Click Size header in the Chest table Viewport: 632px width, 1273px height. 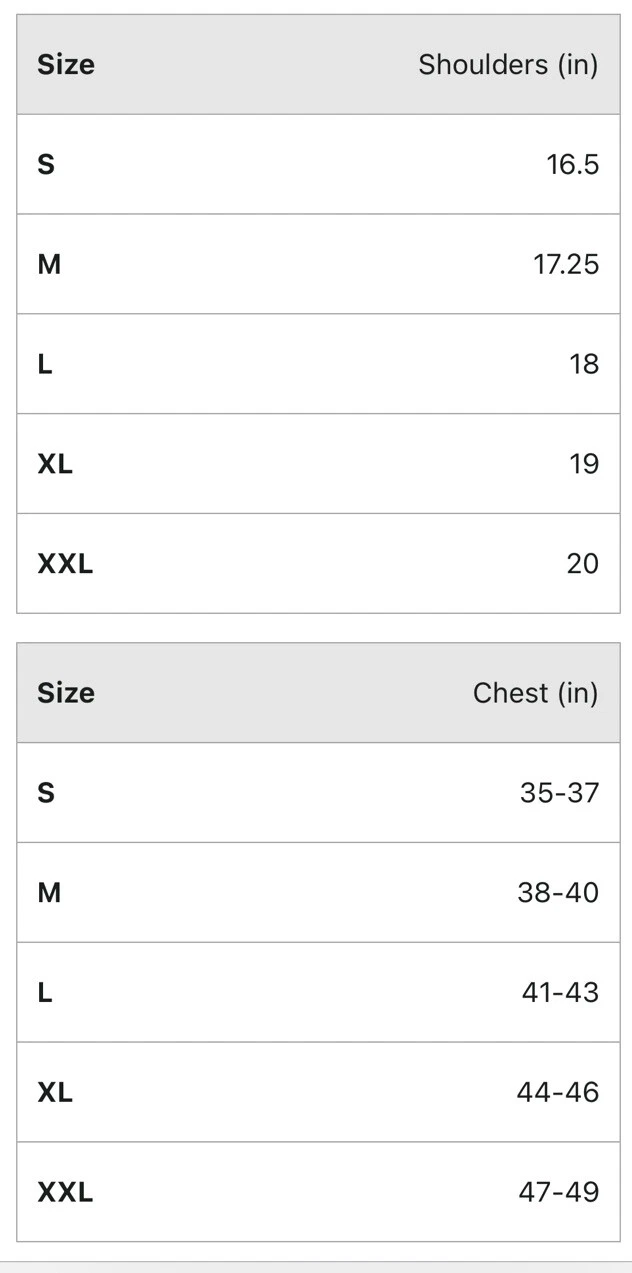66,693
